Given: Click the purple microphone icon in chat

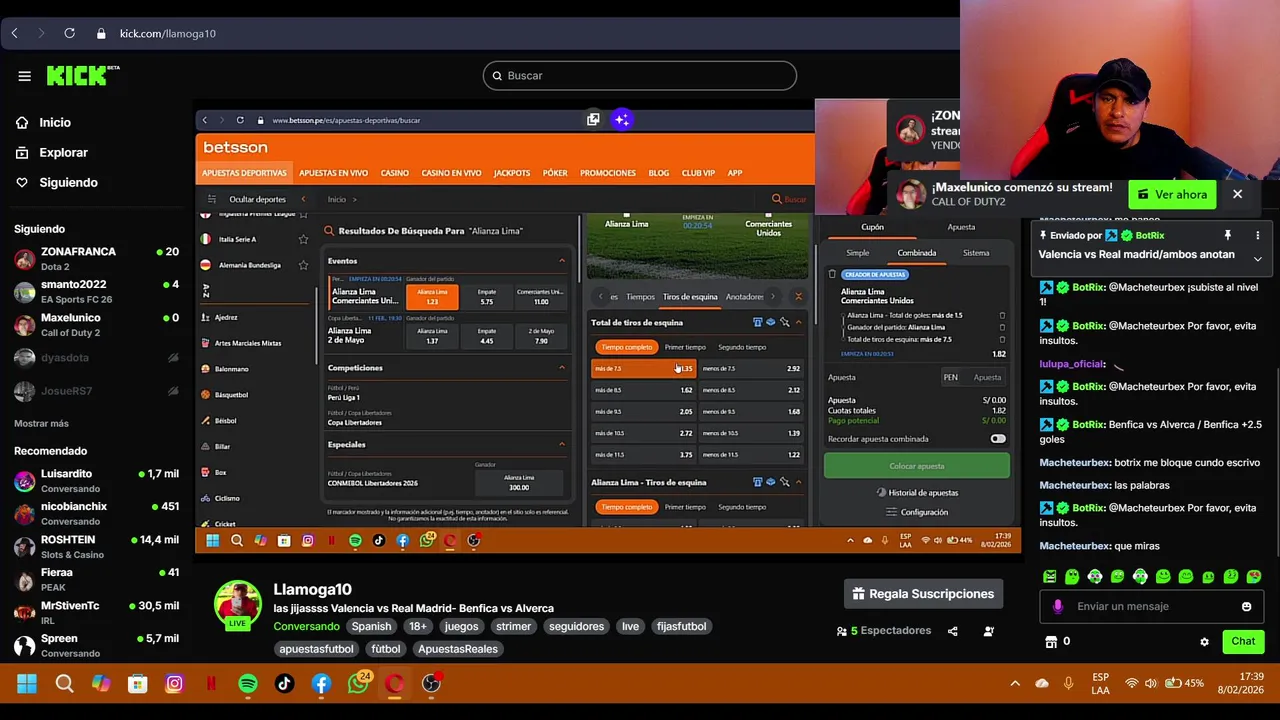Looking at the screenshot, I should click(x=1058, y=606).
